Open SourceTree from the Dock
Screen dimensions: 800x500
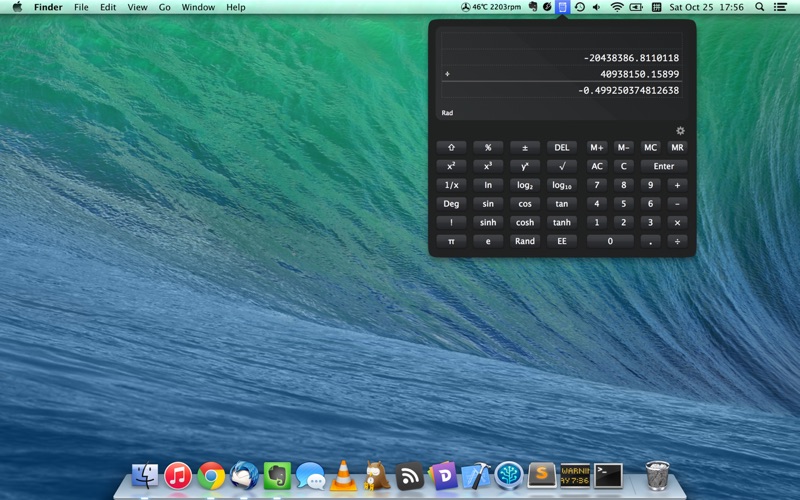click(x=509, y=476)
